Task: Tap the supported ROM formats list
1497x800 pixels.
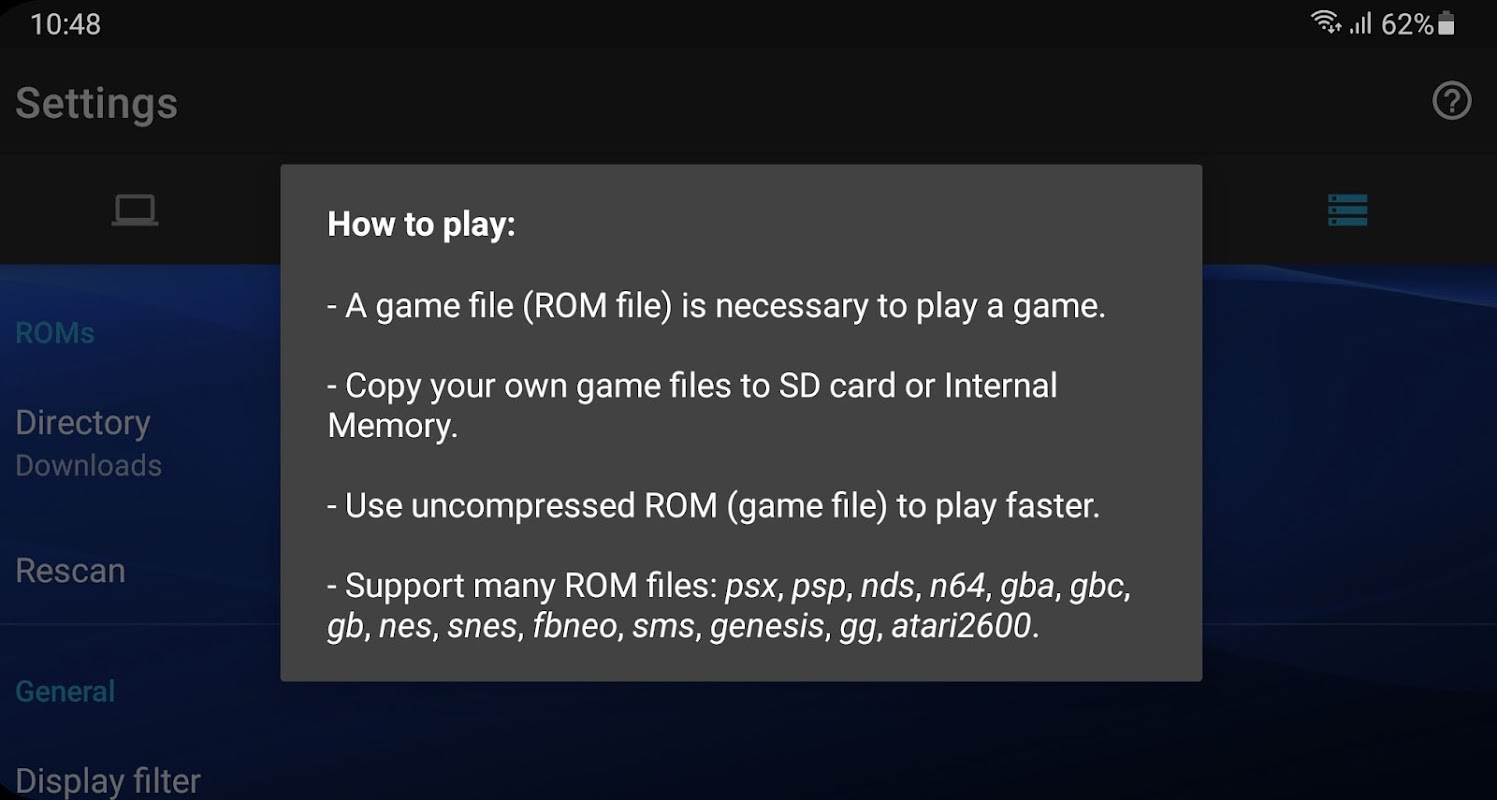Action: (x=728, y=606)
